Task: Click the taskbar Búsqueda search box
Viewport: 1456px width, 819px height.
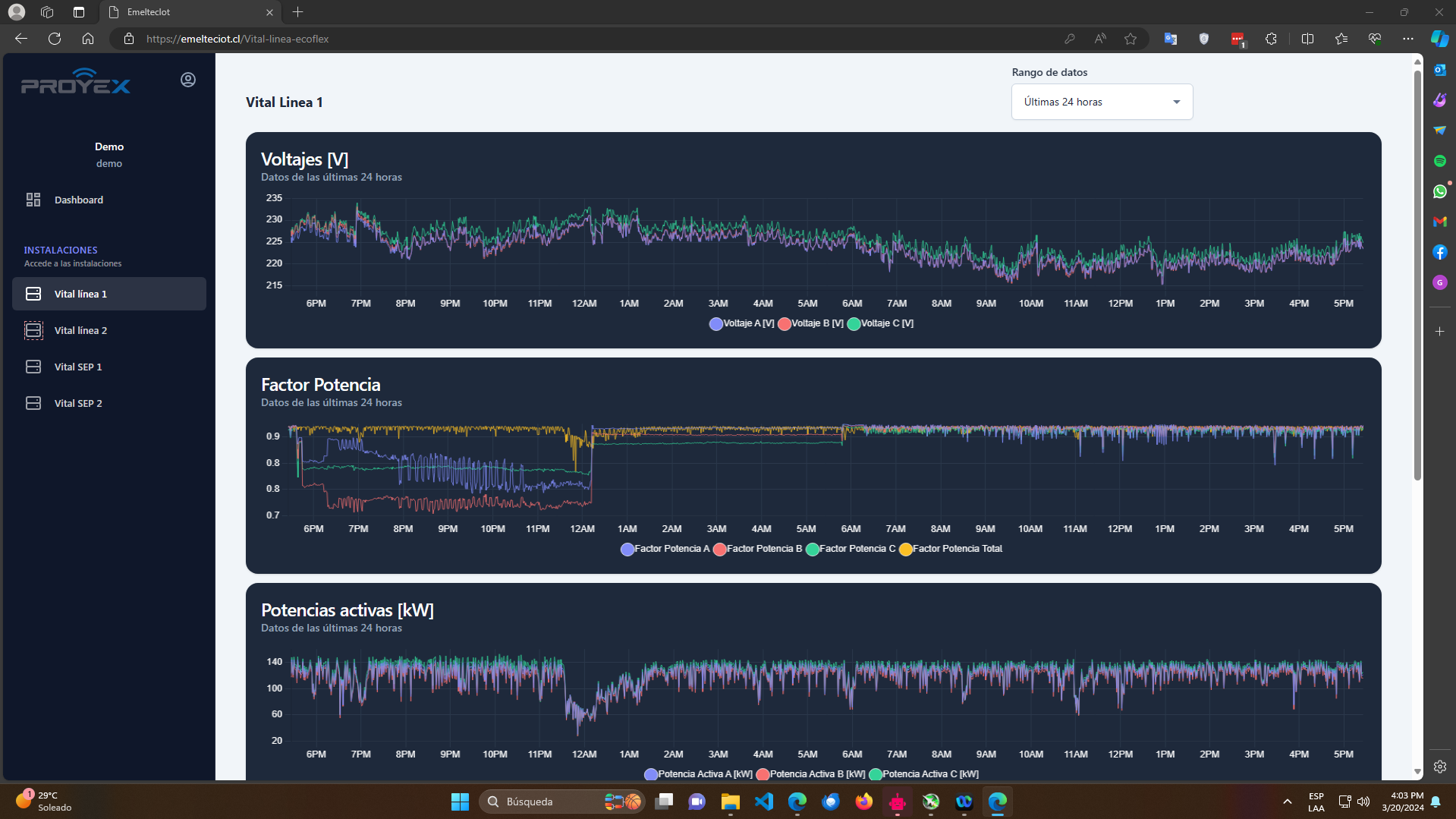Action: pos(561,802)
